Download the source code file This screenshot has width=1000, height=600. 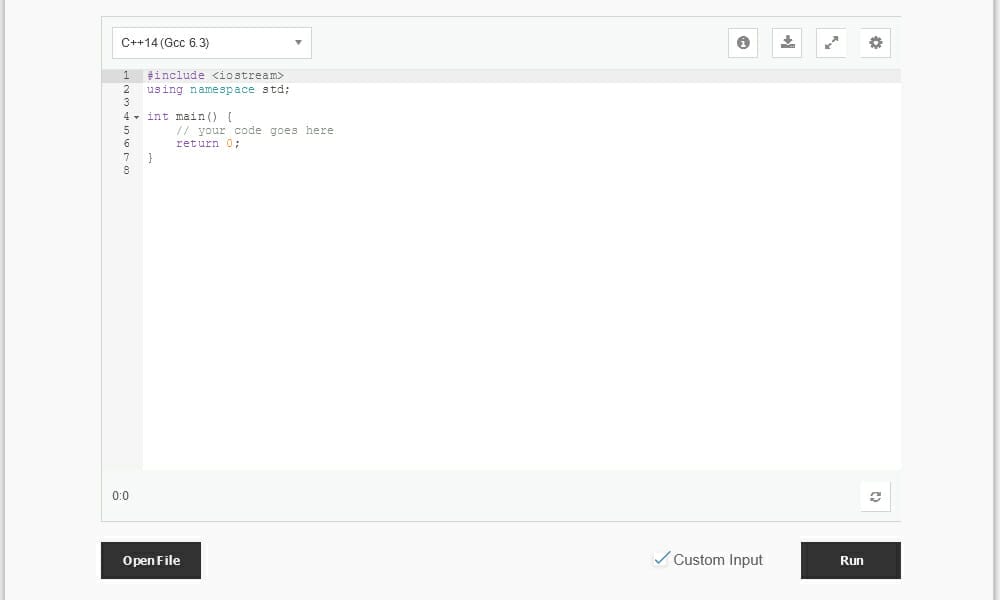(787, 42)
